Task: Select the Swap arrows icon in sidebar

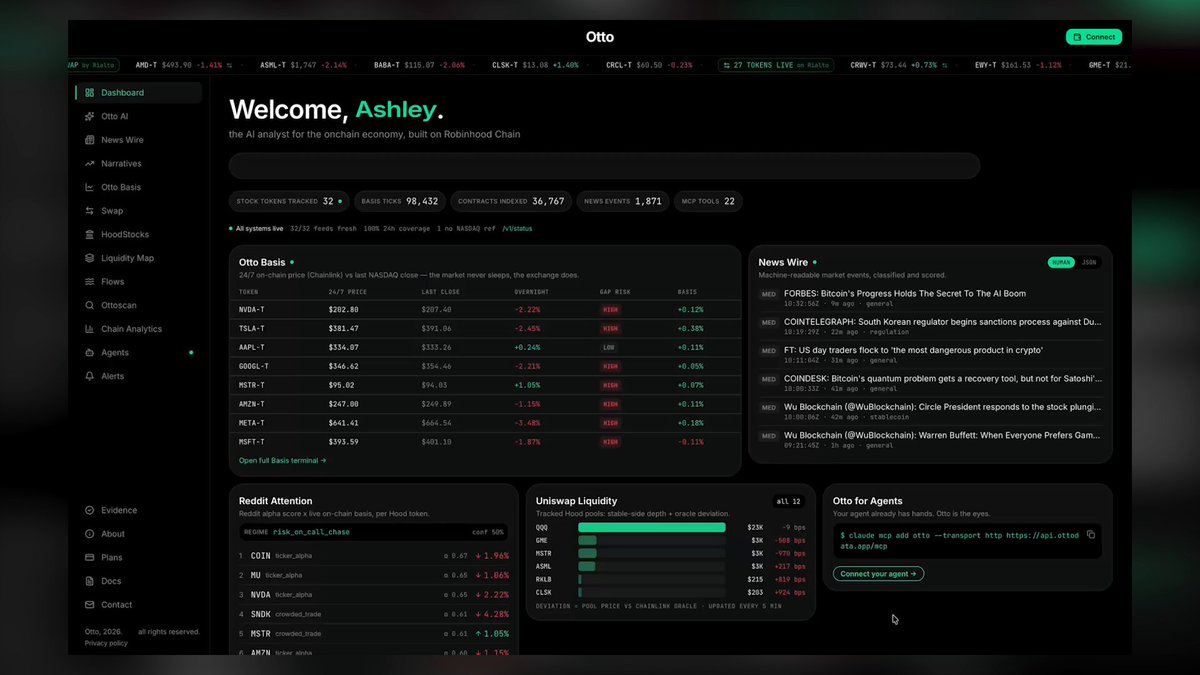Action: pyautogui.click(x=90, y=211)
